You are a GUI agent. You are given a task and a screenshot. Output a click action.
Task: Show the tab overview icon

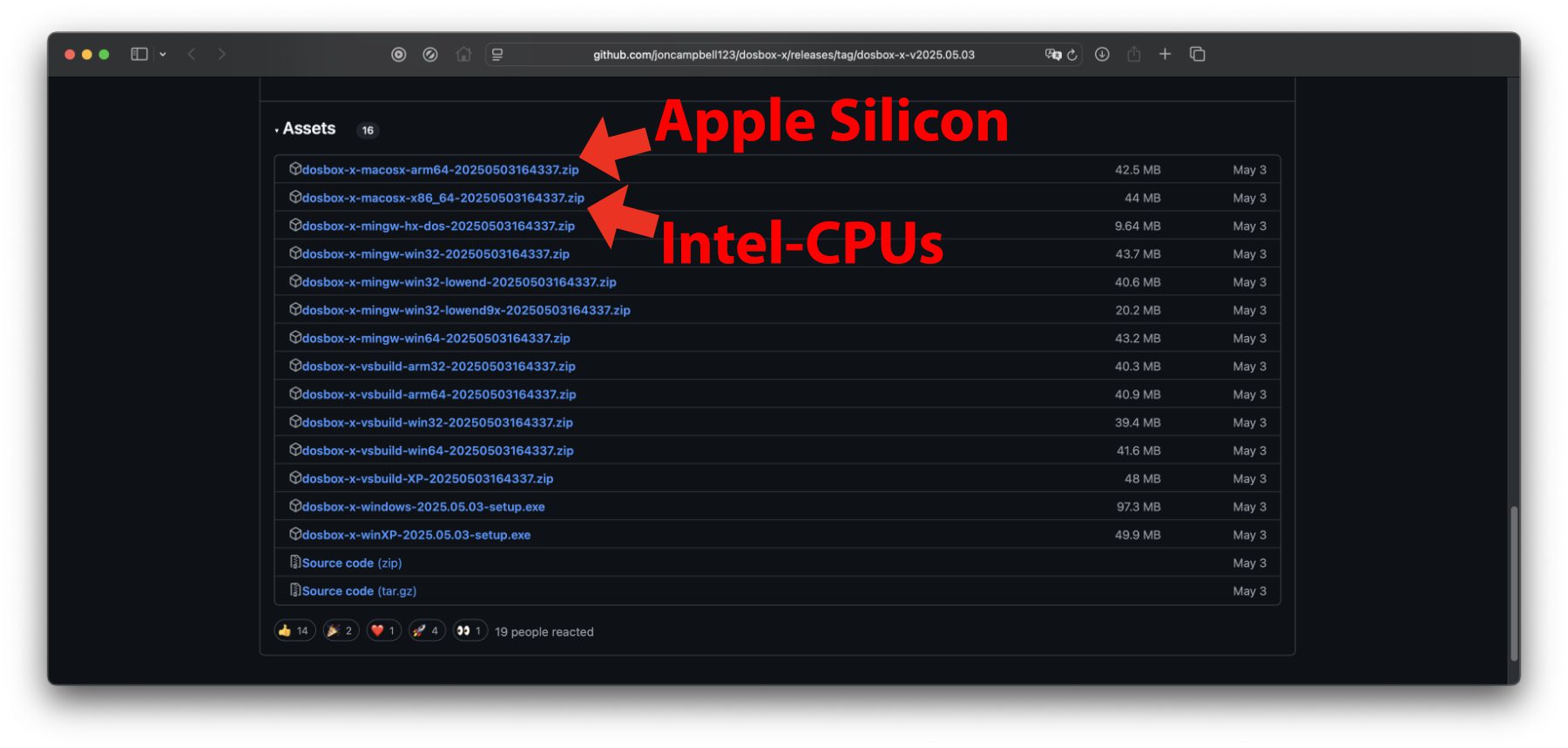(x=1198, y=54)
